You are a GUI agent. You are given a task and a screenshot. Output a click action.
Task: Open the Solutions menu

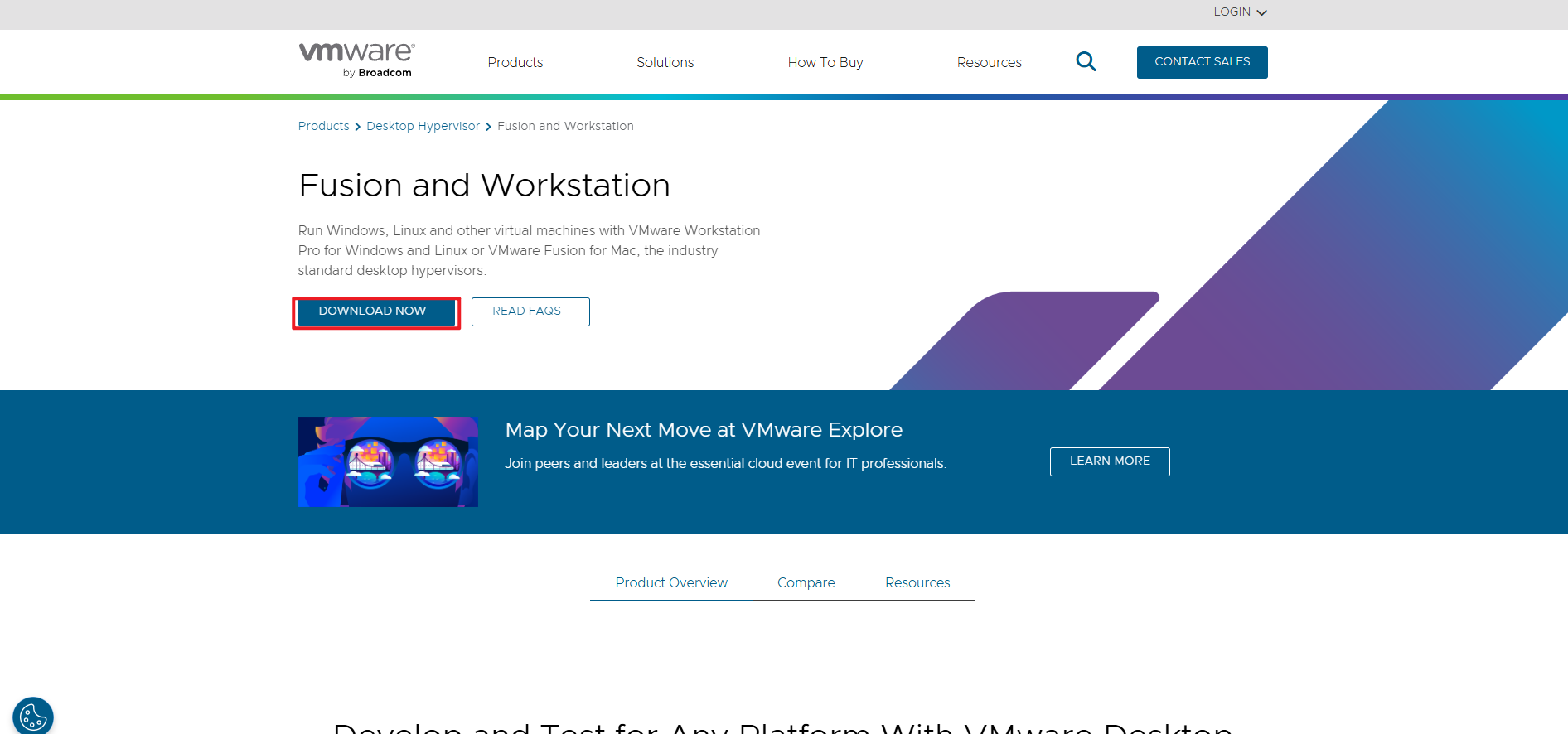click(x=665, y=62)
